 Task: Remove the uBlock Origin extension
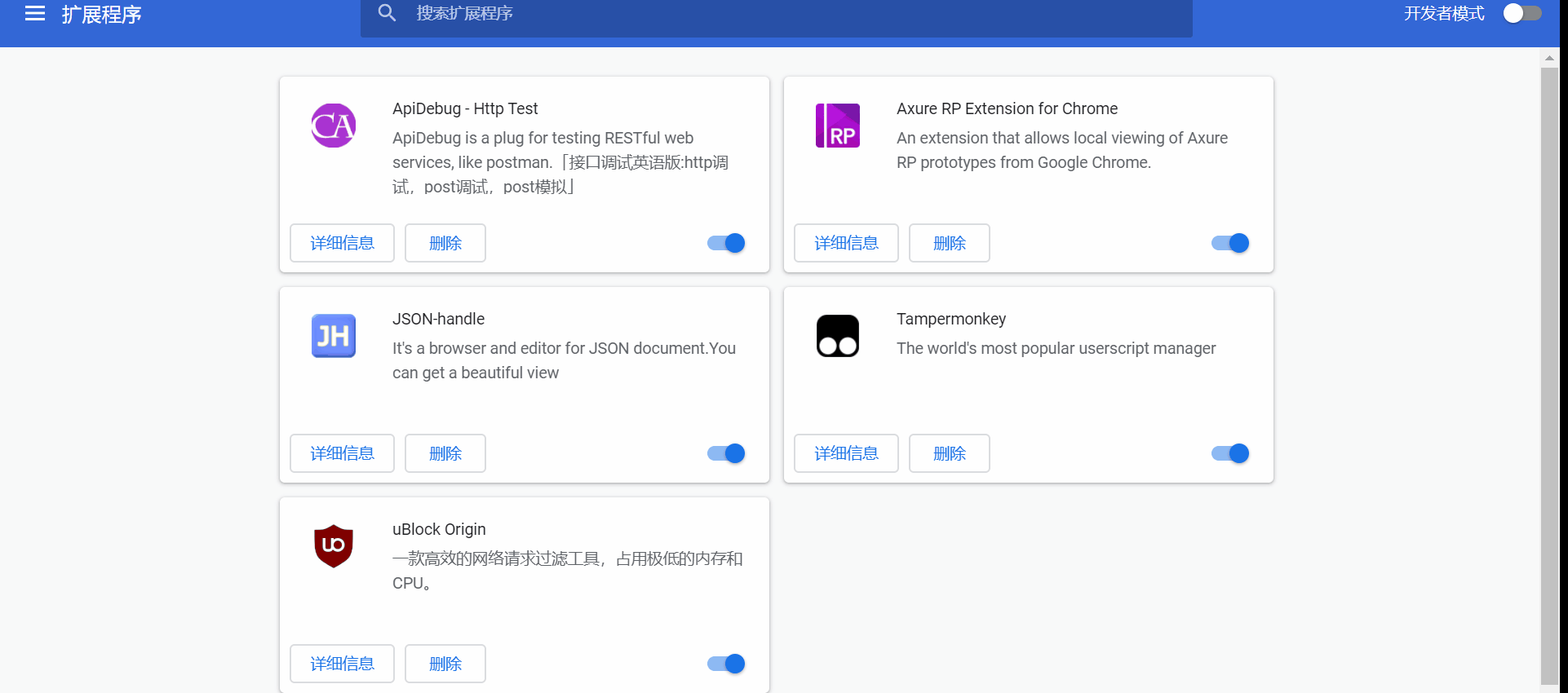[445, 664]
